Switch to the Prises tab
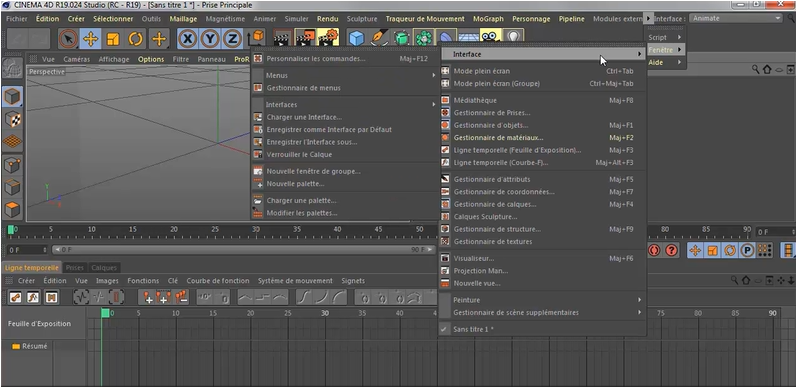 [x=75, y=267]
